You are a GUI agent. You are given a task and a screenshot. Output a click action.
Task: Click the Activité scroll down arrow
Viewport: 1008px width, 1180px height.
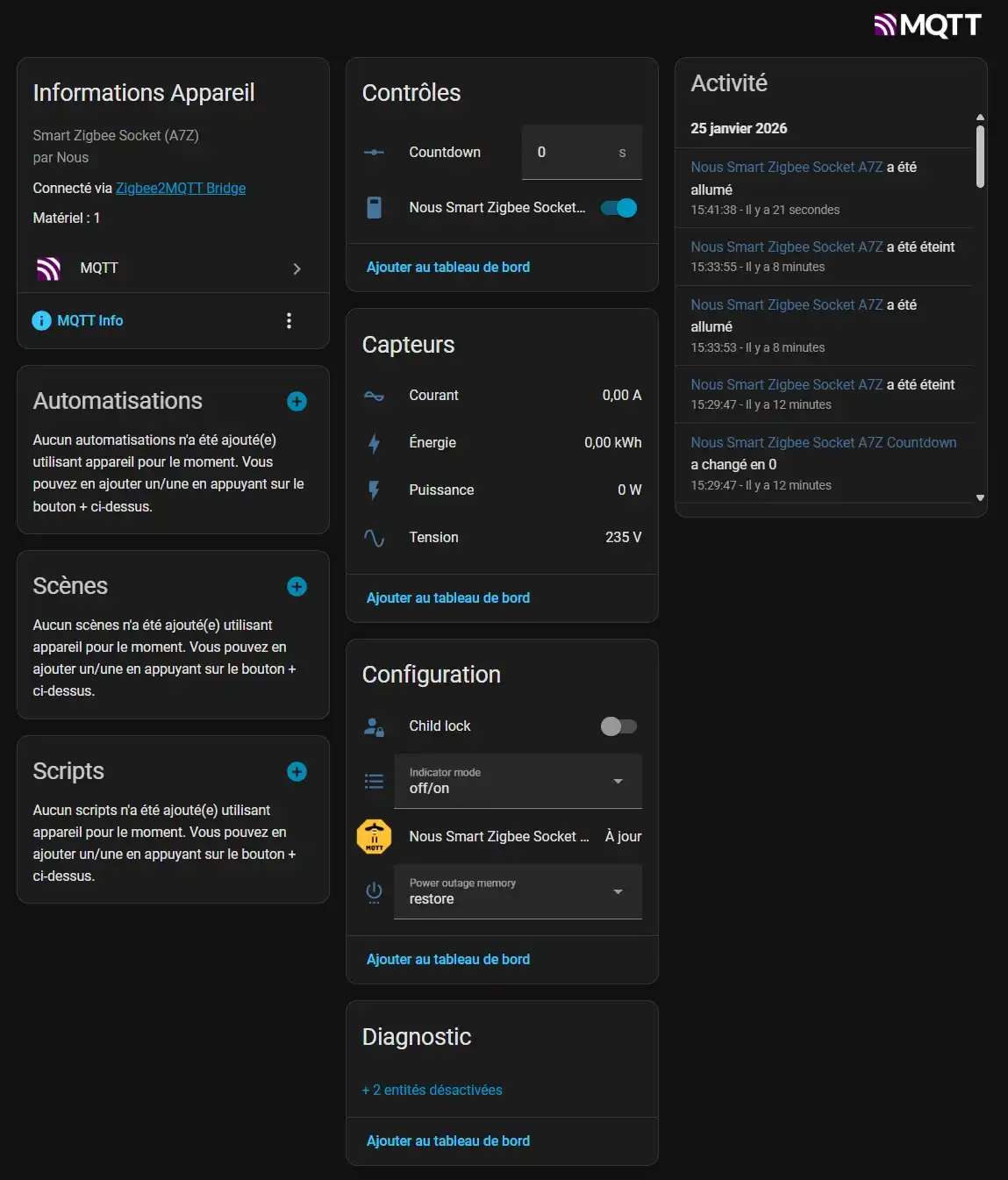(980, 497)
